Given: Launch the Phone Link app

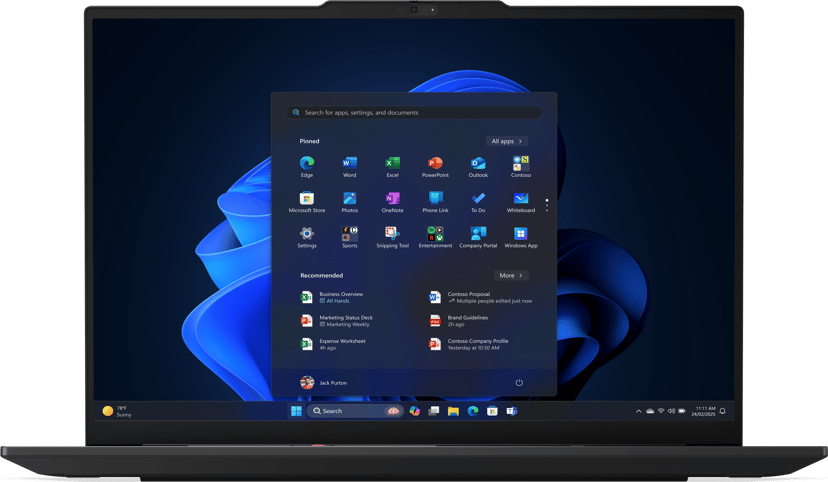Looking at the screenshot, I should 435,202.
